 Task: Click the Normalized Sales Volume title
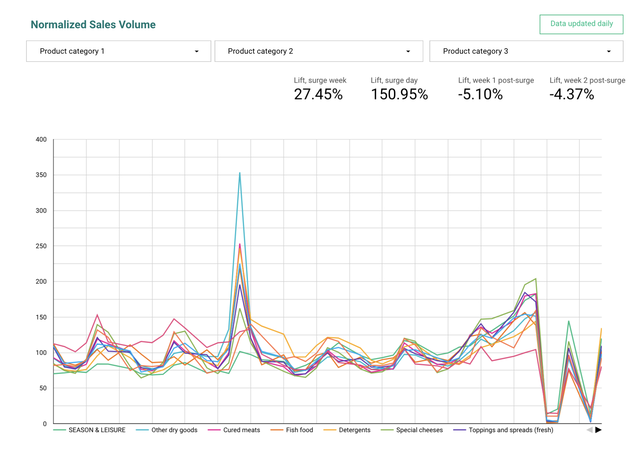93,24
